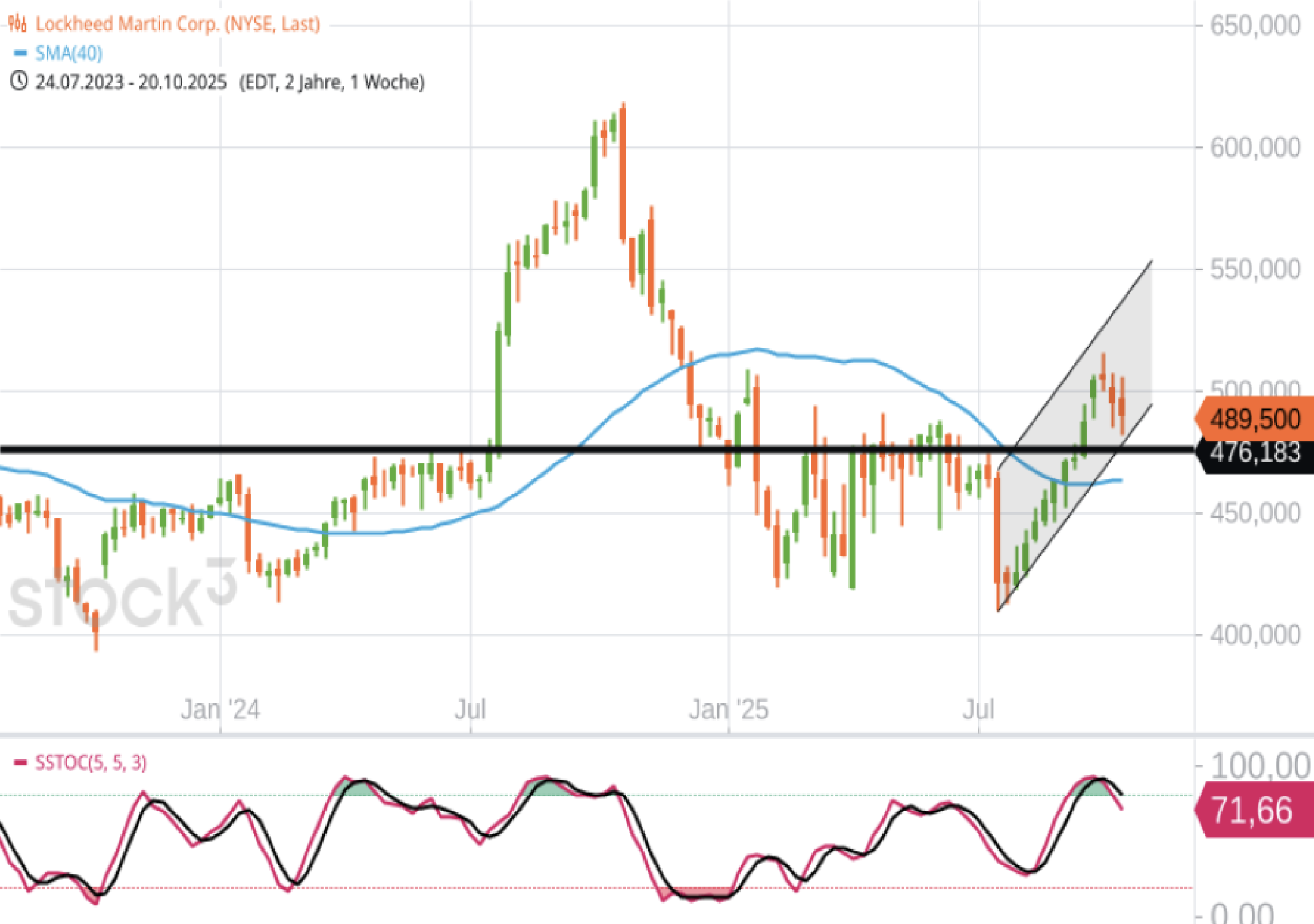
Task: Click the Jan '24 time axis label
Action: [x=220, y=709]
